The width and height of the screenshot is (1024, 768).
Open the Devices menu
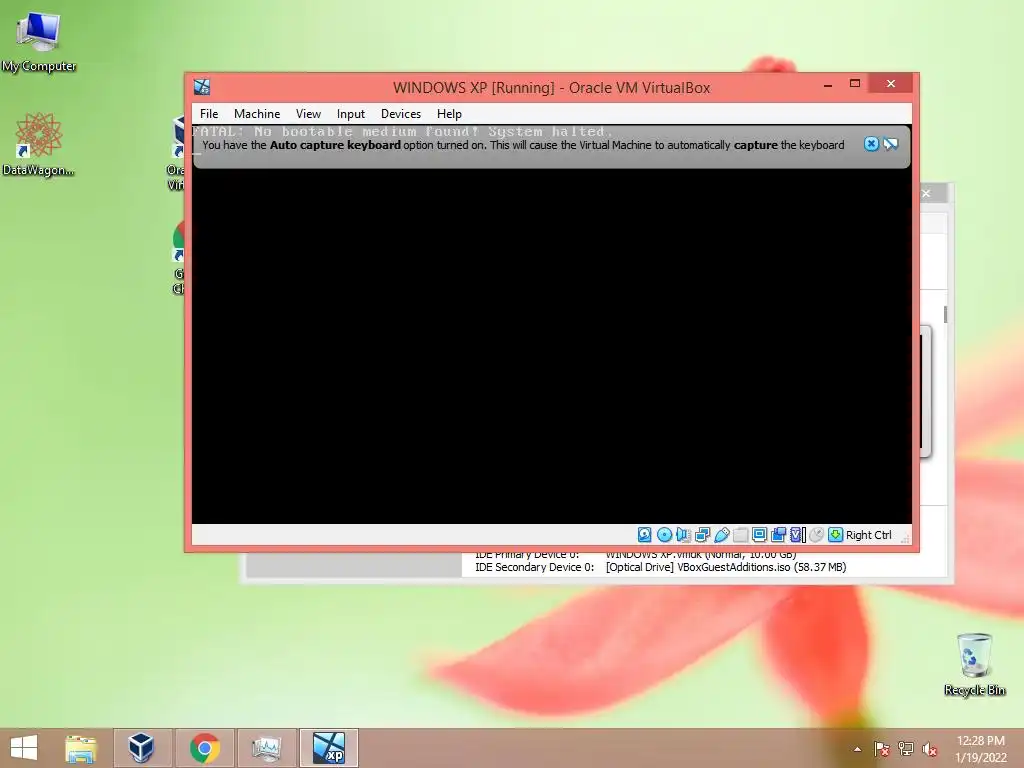pyautogui.click(x=400, y=114)
